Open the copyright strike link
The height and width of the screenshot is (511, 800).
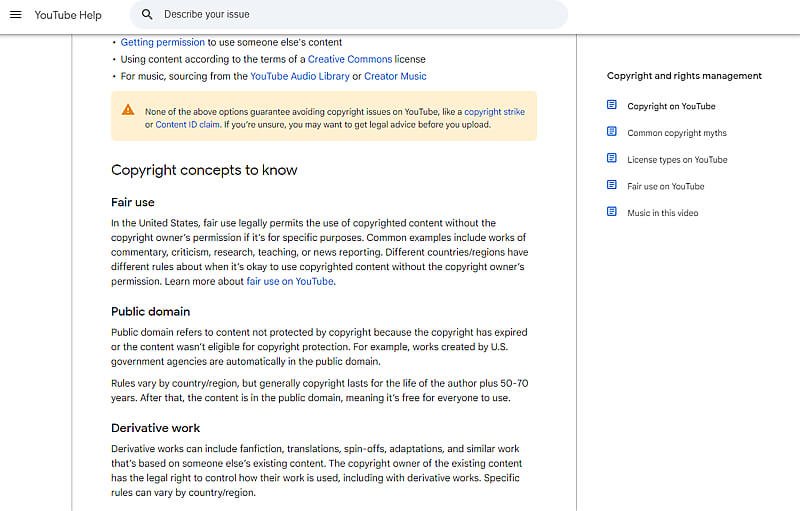[494, 112]
